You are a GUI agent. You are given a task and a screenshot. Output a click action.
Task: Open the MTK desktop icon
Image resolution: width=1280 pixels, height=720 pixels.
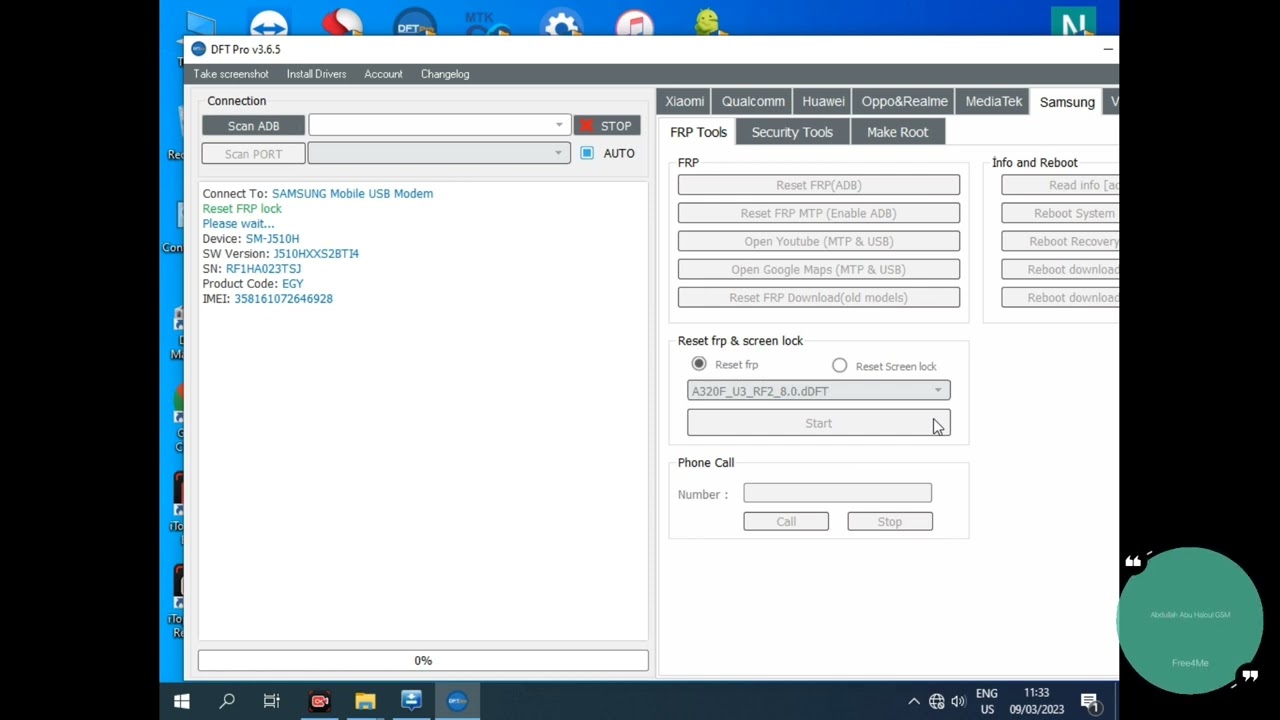[x=488, y=22]
